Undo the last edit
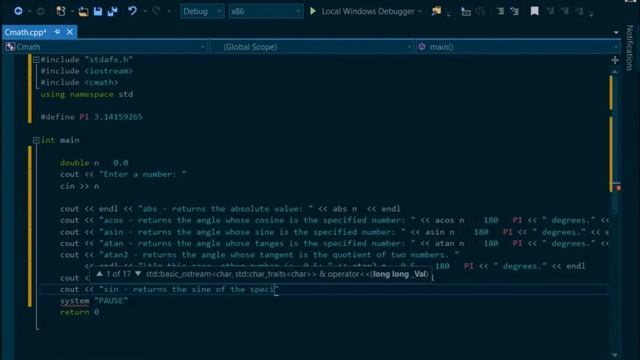 coord(132,11)
